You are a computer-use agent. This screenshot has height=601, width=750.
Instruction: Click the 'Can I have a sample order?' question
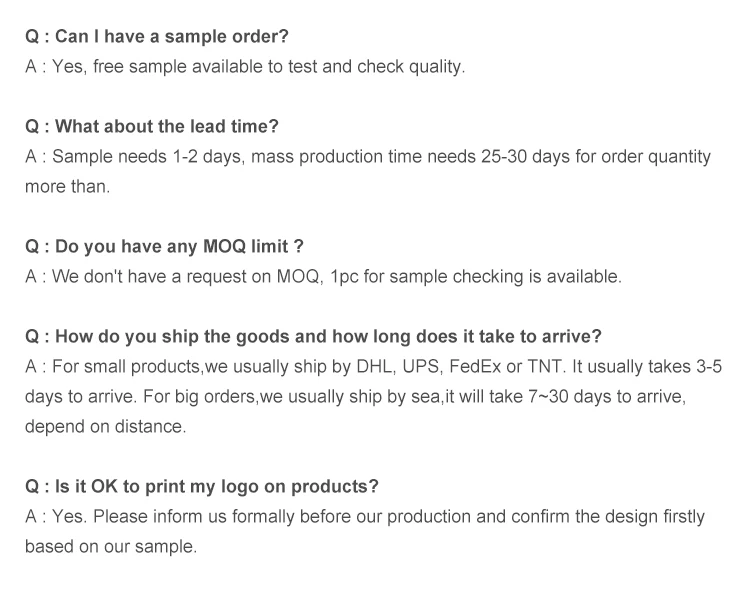pyautogui.click(x=157, y=37)
